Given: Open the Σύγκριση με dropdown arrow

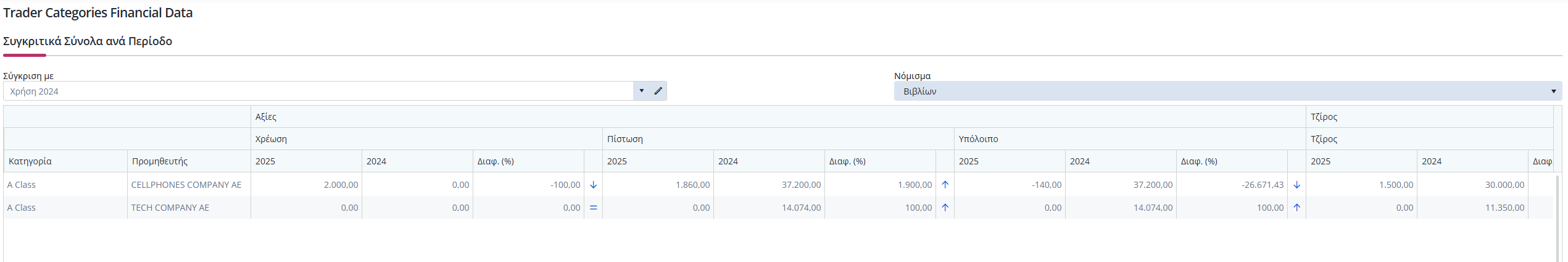Looking at the screenshot, I should click(642, 91).
